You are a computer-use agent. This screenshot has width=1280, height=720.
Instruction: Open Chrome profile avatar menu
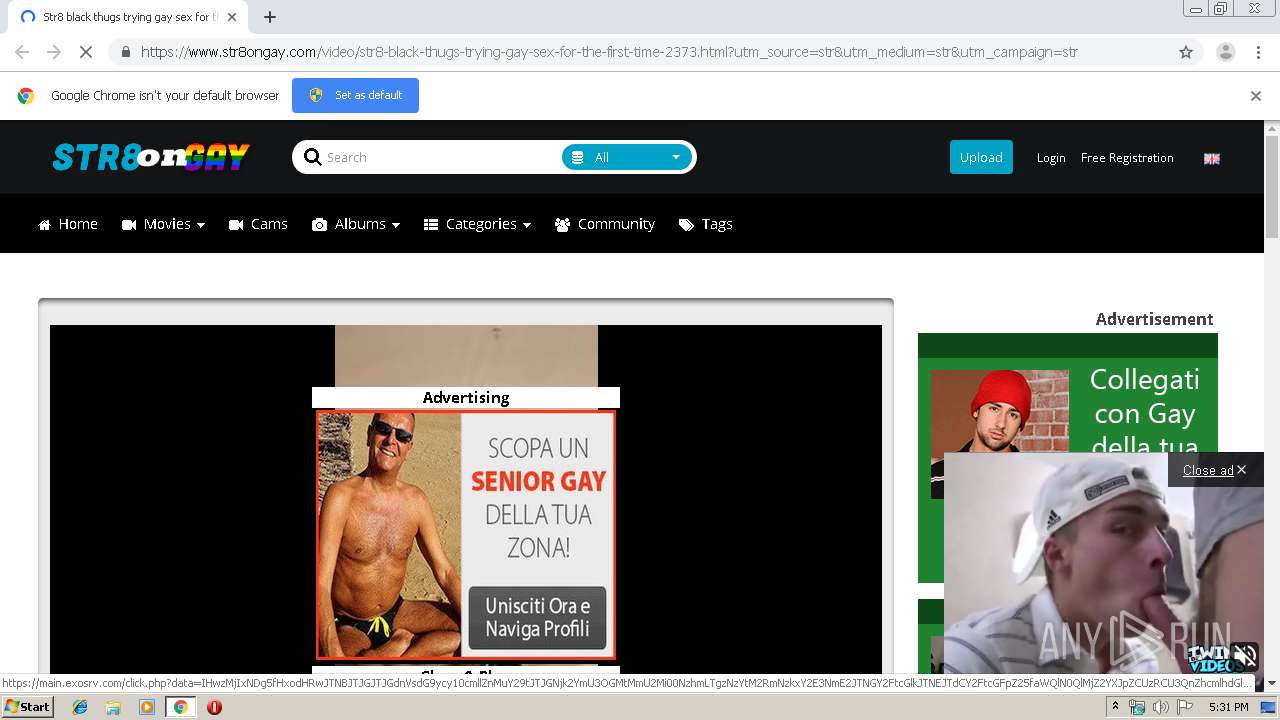tap(1225, 52)
